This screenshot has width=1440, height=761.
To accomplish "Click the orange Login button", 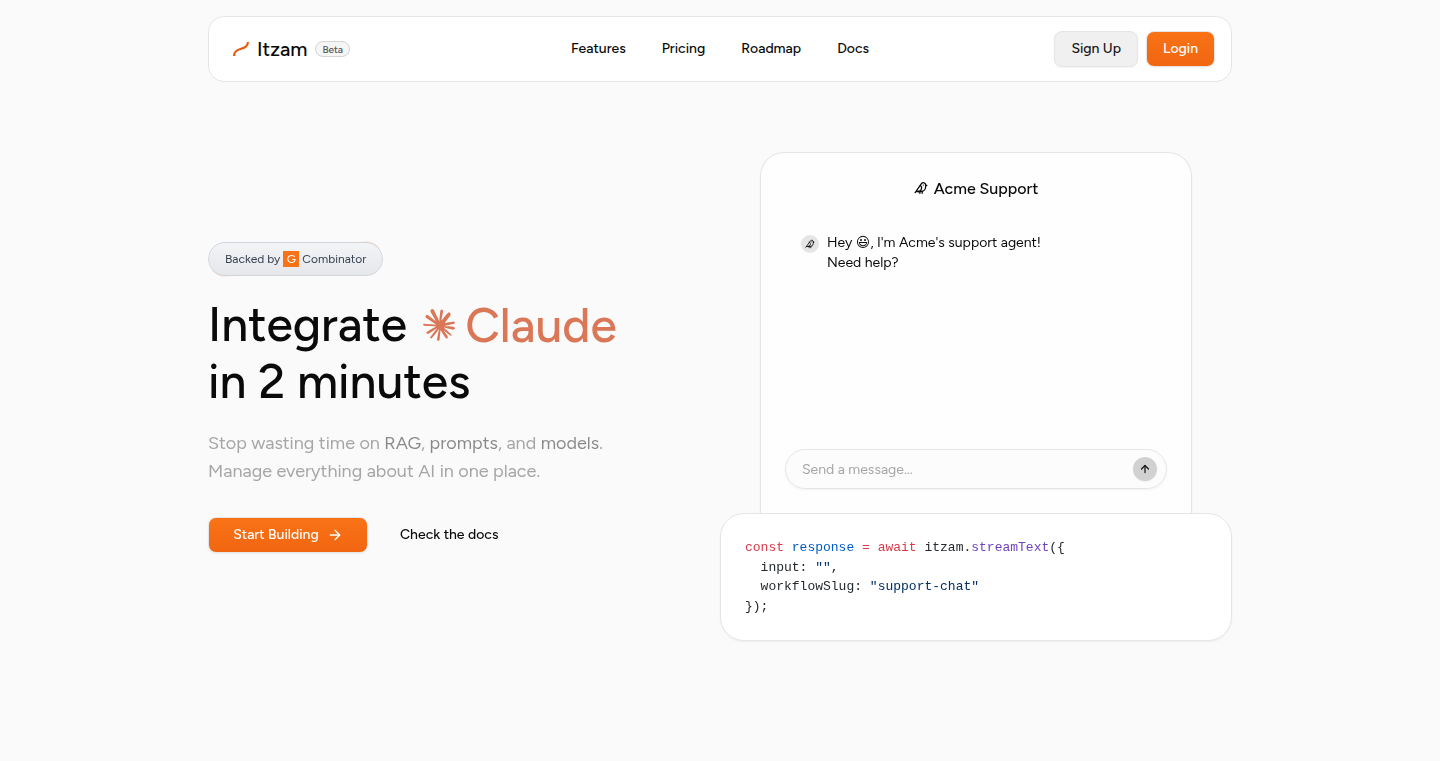I will [1180, 48].
